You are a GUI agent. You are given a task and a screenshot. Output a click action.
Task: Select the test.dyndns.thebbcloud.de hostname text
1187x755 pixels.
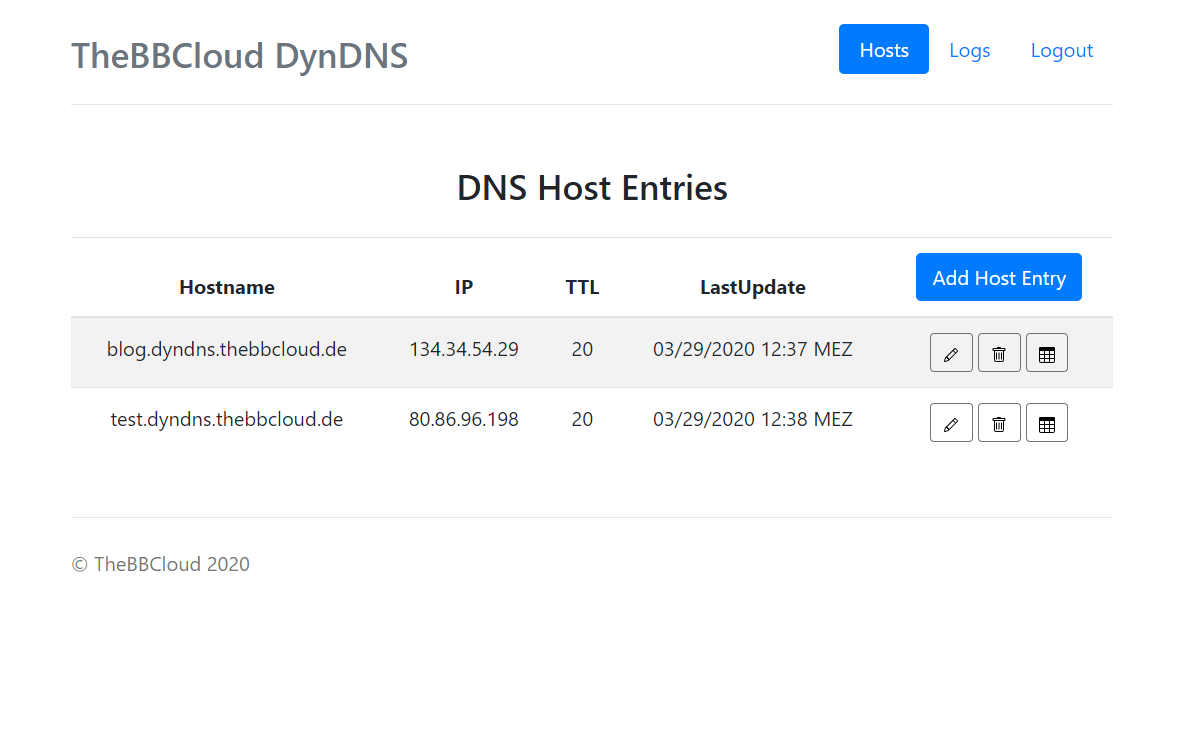[227, 420]
